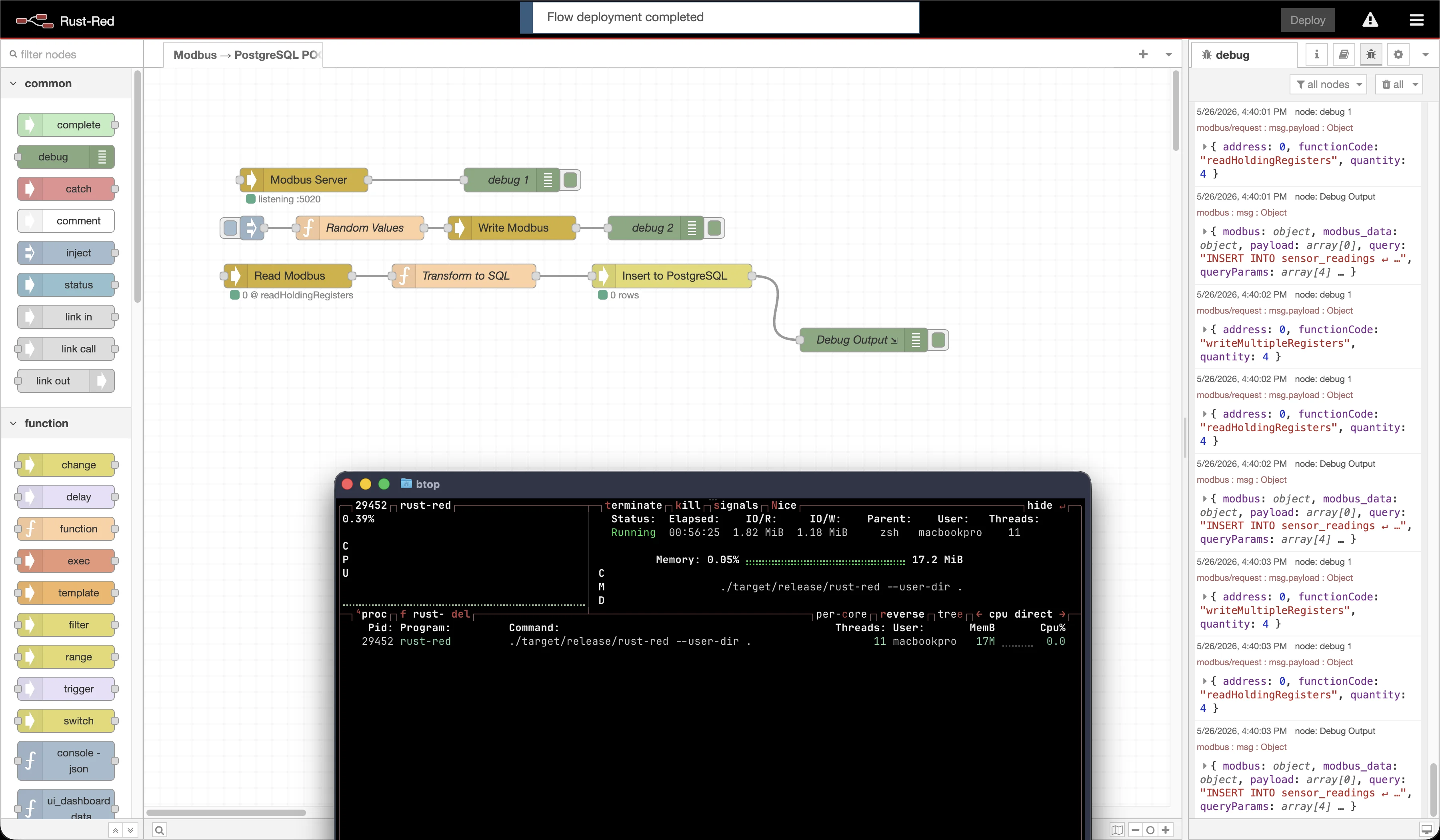The width and height of the screenshot is (1440, 840).
Task: Select the Modbus Server node
Action: click(x=304, y=180)
